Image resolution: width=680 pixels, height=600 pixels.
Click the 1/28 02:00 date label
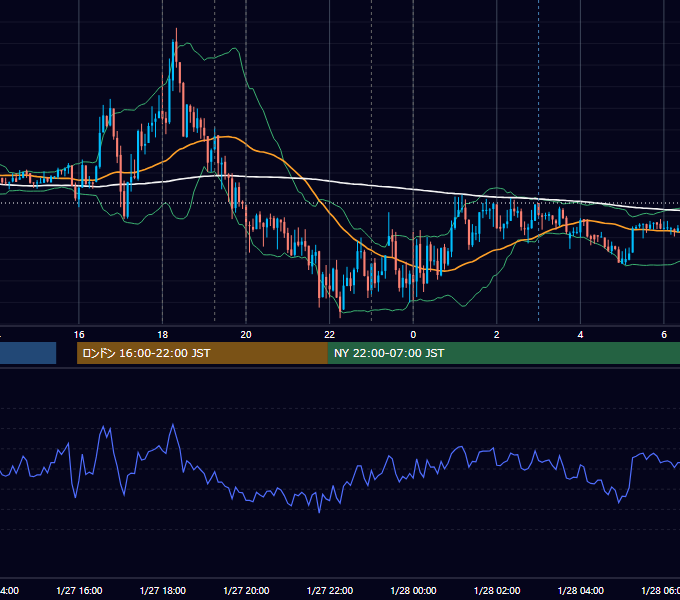point(497,590)
